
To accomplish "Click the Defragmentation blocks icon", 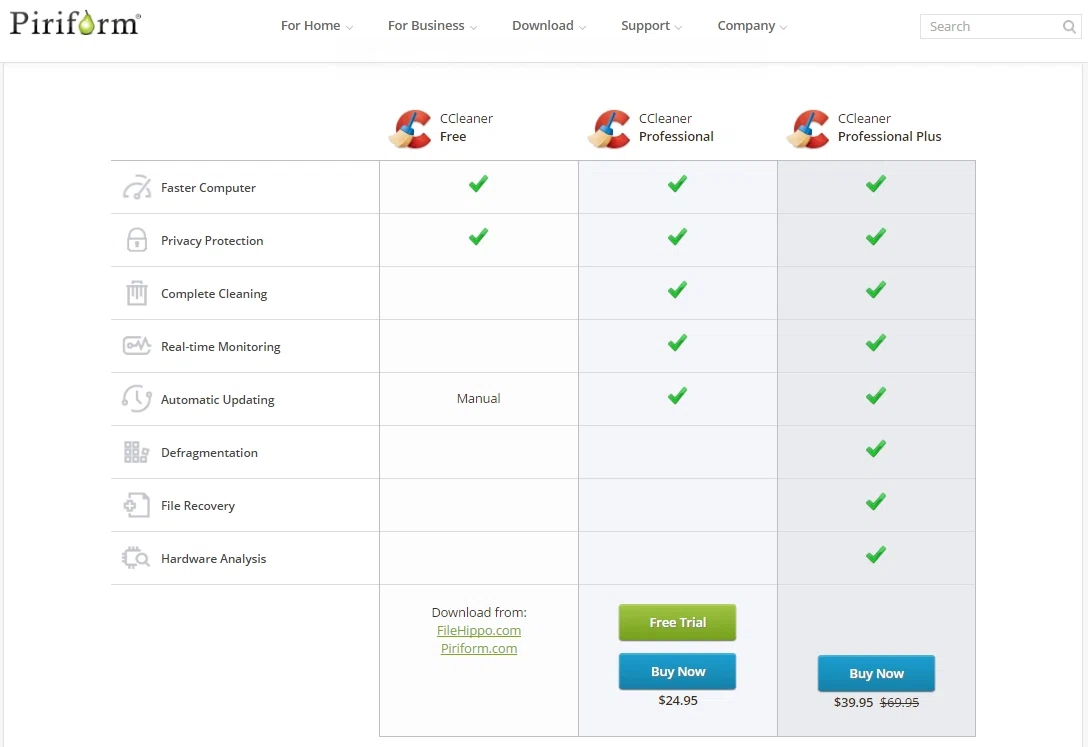I will [x=137, y=452].
